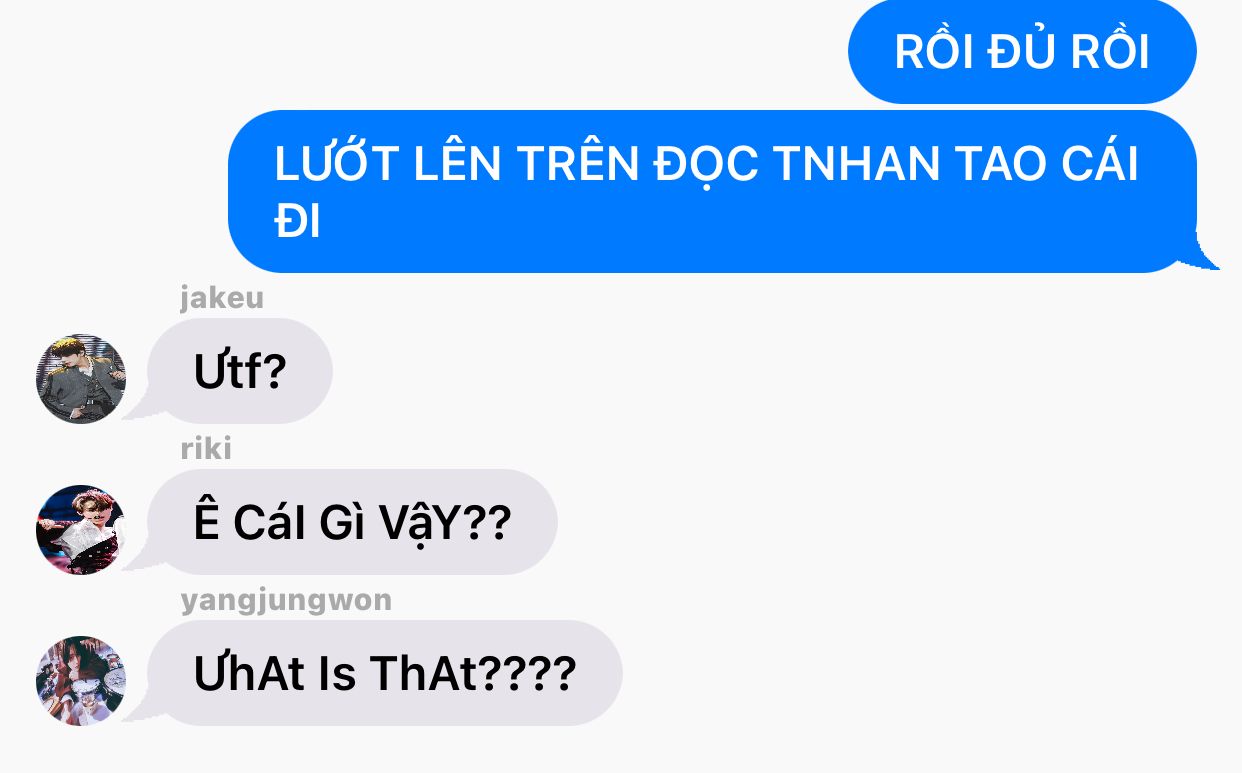Click the word 'ĐI' on the second line
This screenshot has height=773, width=1242.
pyautogui.click(x=297, y=223)
